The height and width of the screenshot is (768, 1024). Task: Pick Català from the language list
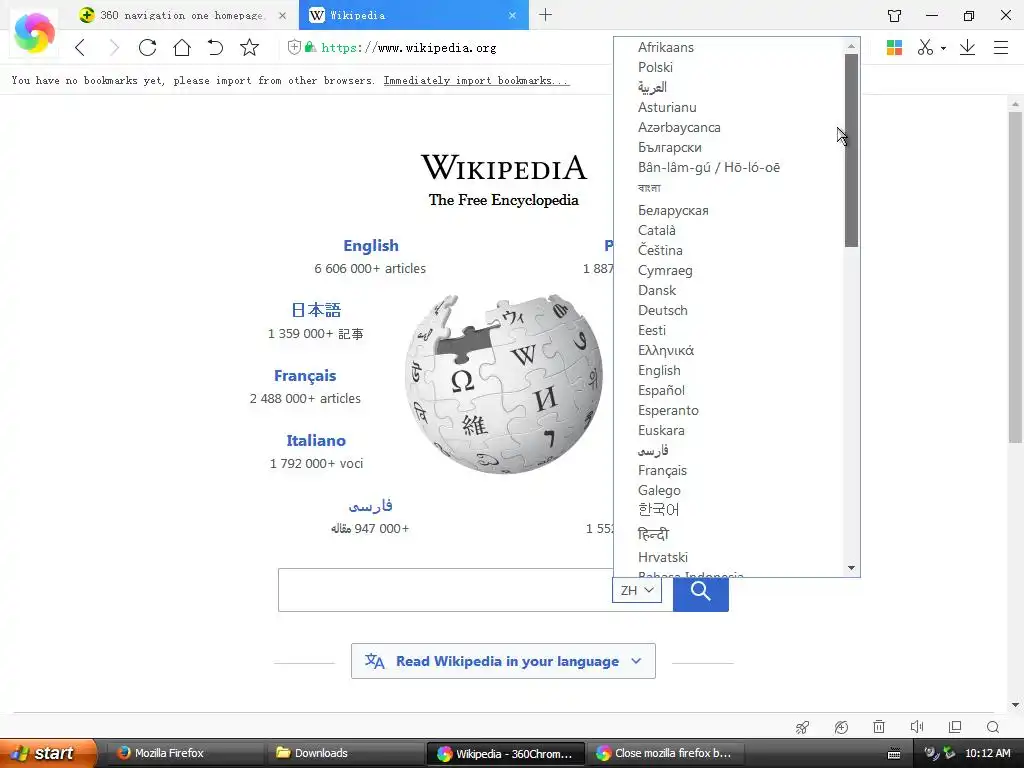656,230
